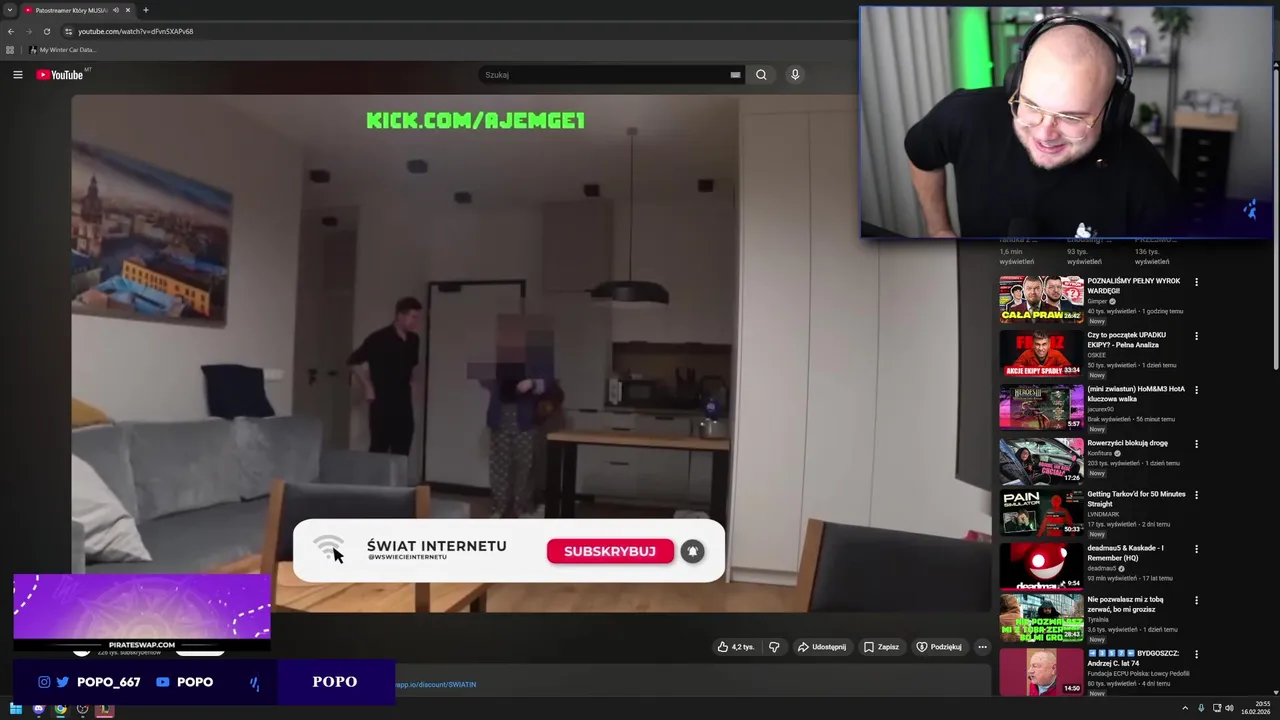Open Chrome from the taskbar
The height and width of the screenshot is (720, 1280).
pos(60,709)
